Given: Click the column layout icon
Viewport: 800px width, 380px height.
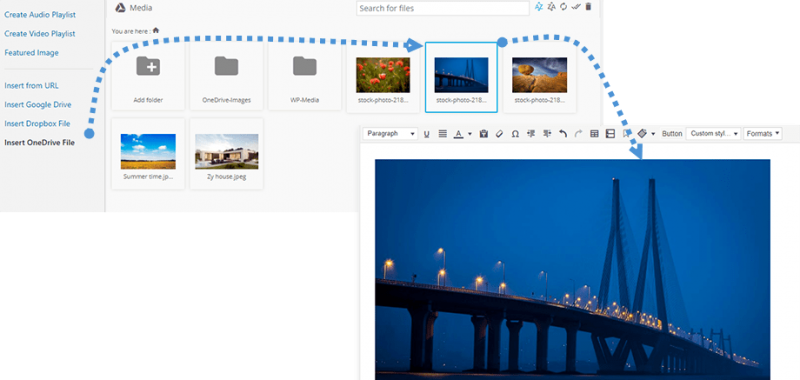Looking at the screenshot, I should point(610,134).
